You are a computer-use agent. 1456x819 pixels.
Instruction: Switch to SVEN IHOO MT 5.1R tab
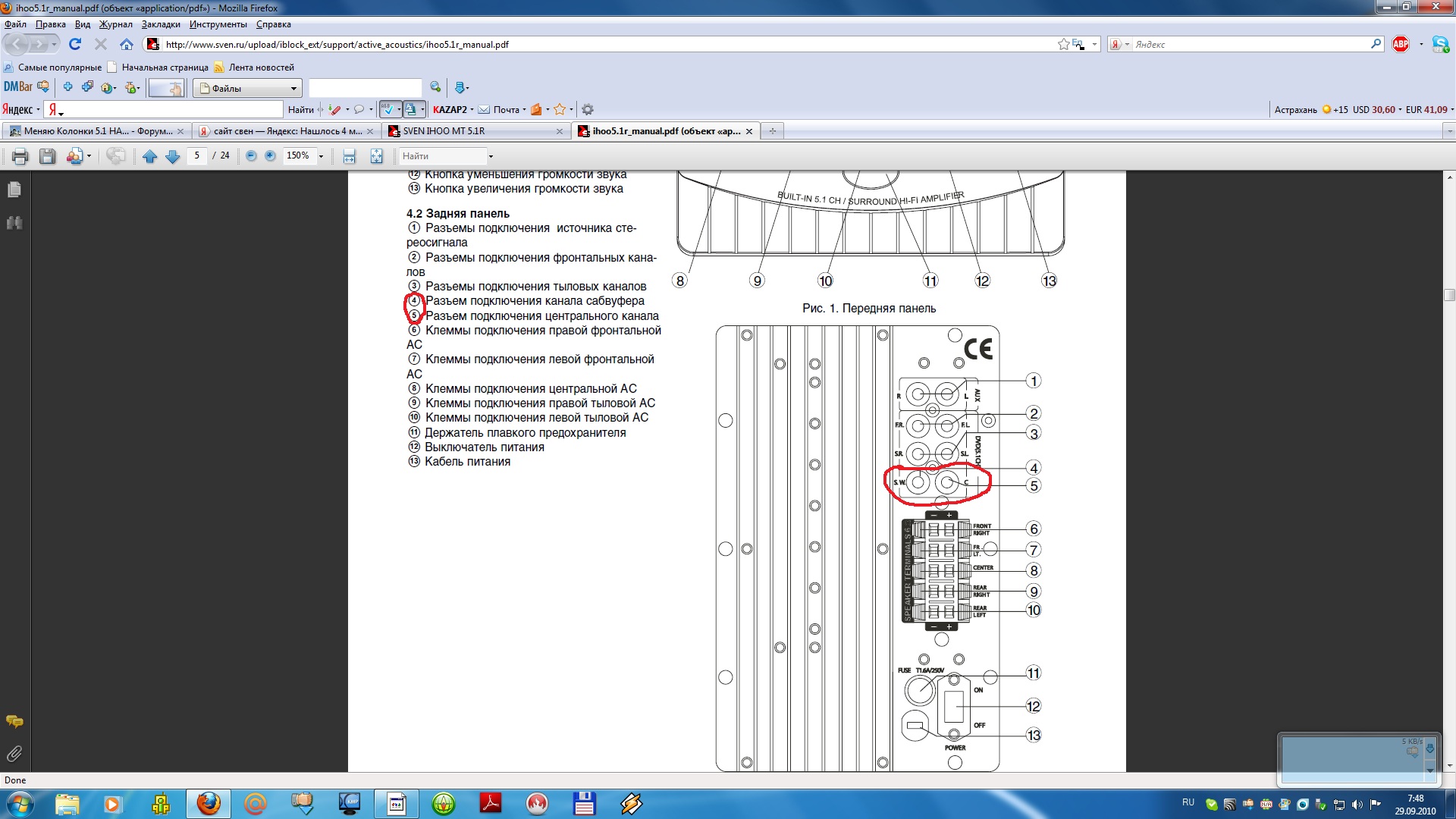(476, 131)
